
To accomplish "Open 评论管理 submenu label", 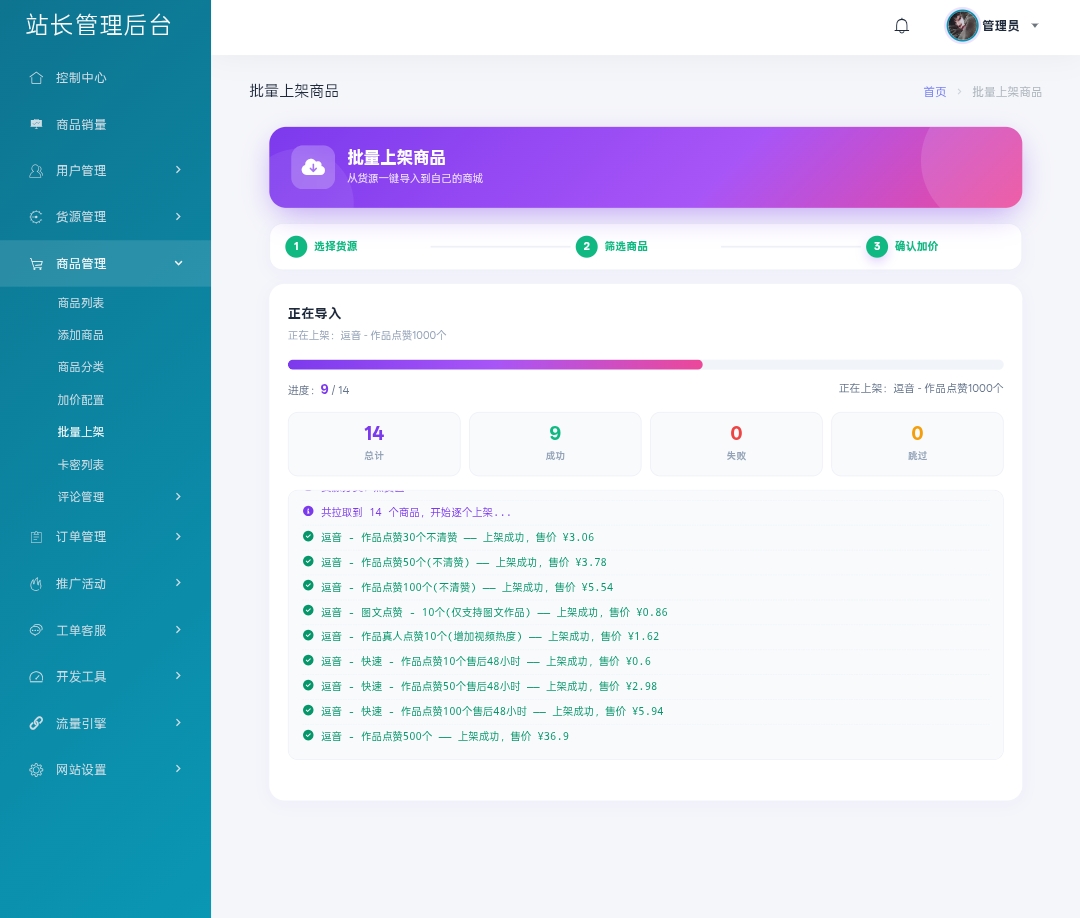I will click(81, 497).
